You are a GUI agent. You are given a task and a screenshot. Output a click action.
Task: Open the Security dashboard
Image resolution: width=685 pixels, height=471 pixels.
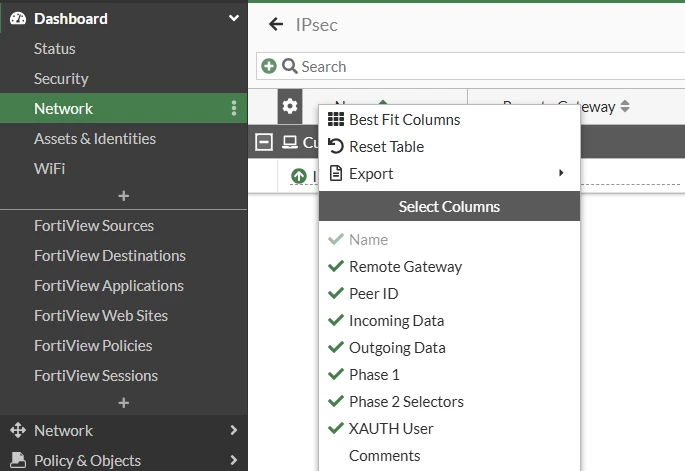(x=61, y=79)
